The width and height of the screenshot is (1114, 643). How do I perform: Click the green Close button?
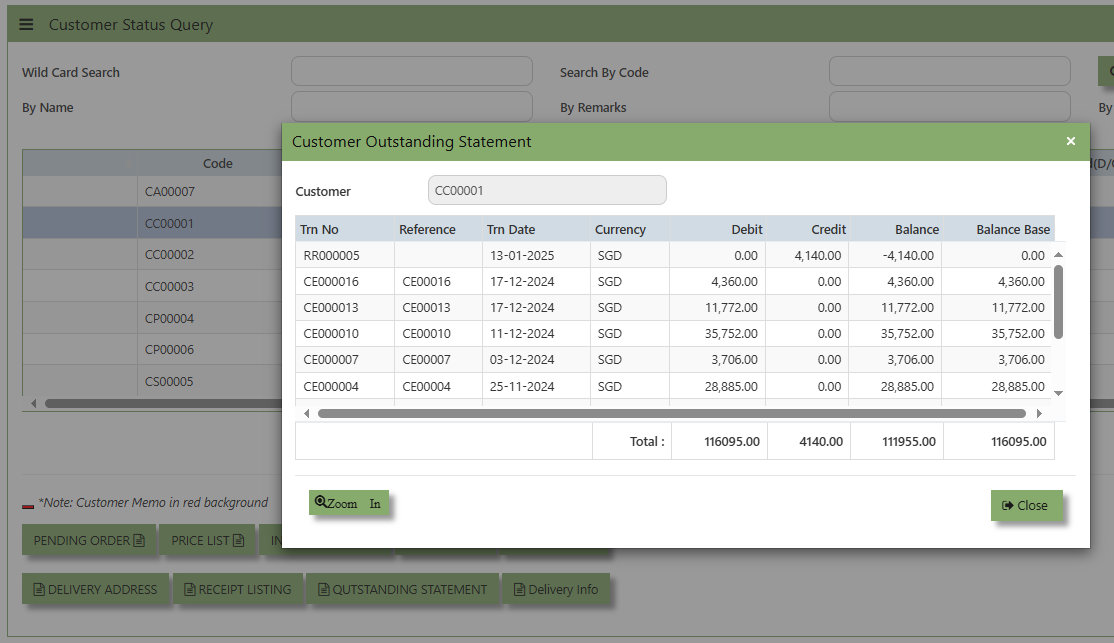pos(1027,505)
